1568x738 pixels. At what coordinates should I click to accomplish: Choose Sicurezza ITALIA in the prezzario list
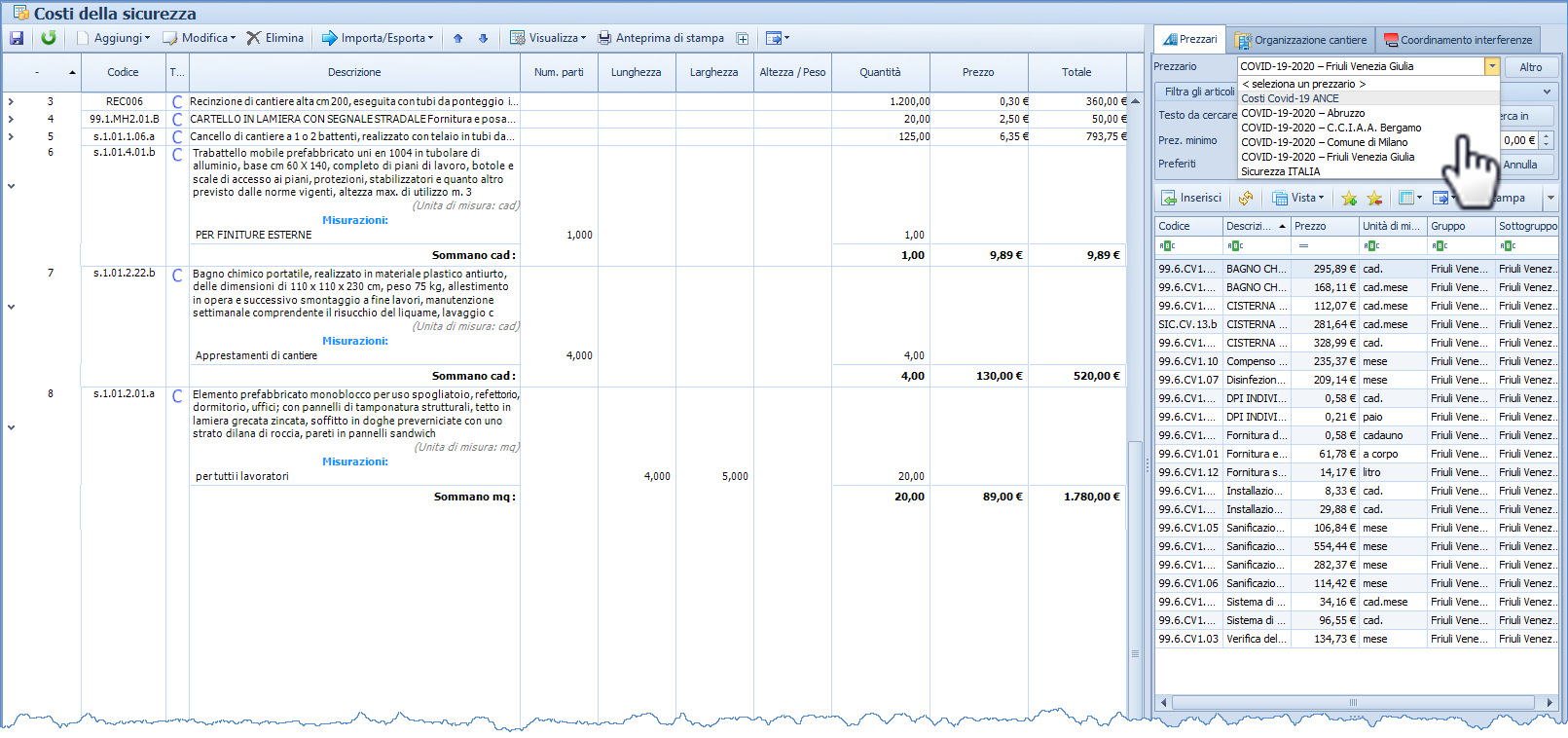(1280, 171)
